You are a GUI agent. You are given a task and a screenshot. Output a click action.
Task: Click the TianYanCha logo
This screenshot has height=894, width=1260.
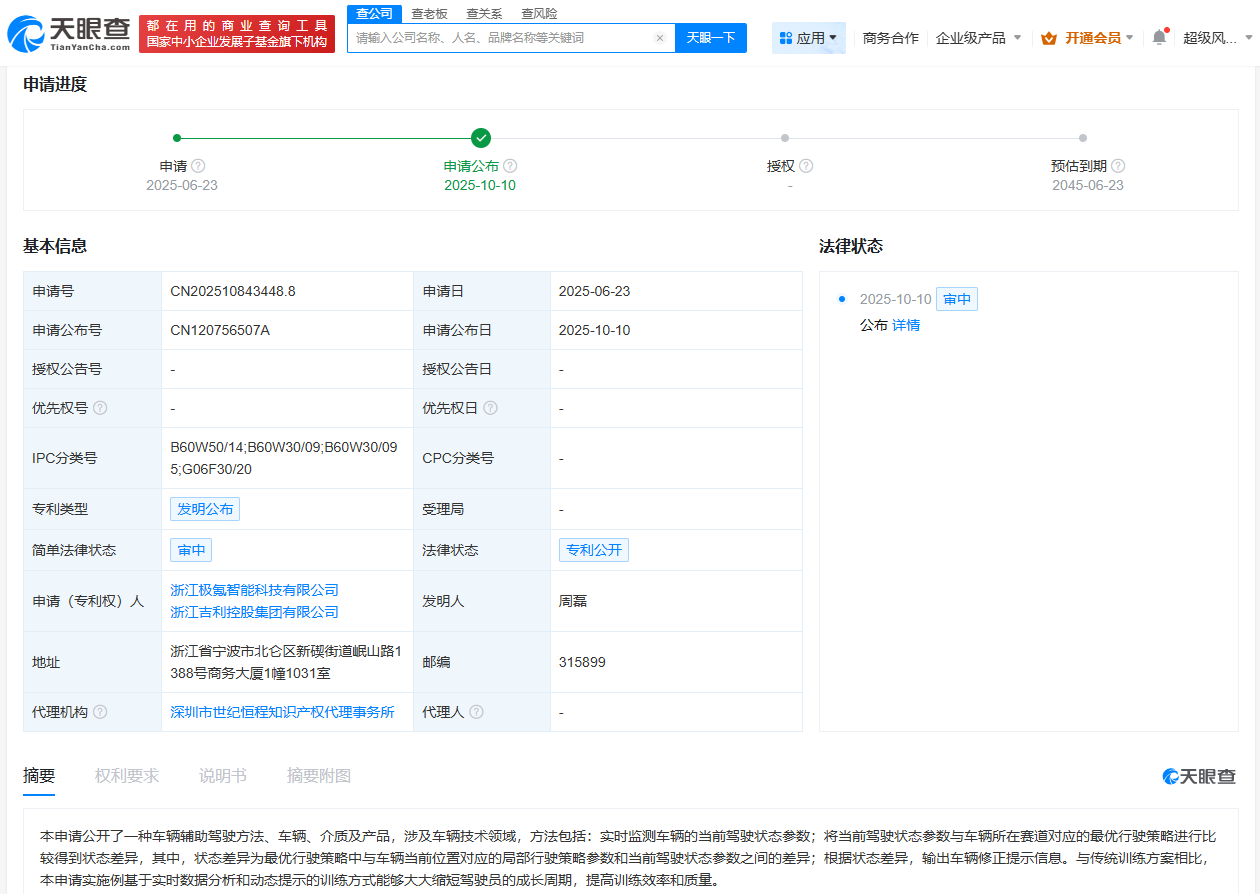pyautogui.click(x=68, y=33)
